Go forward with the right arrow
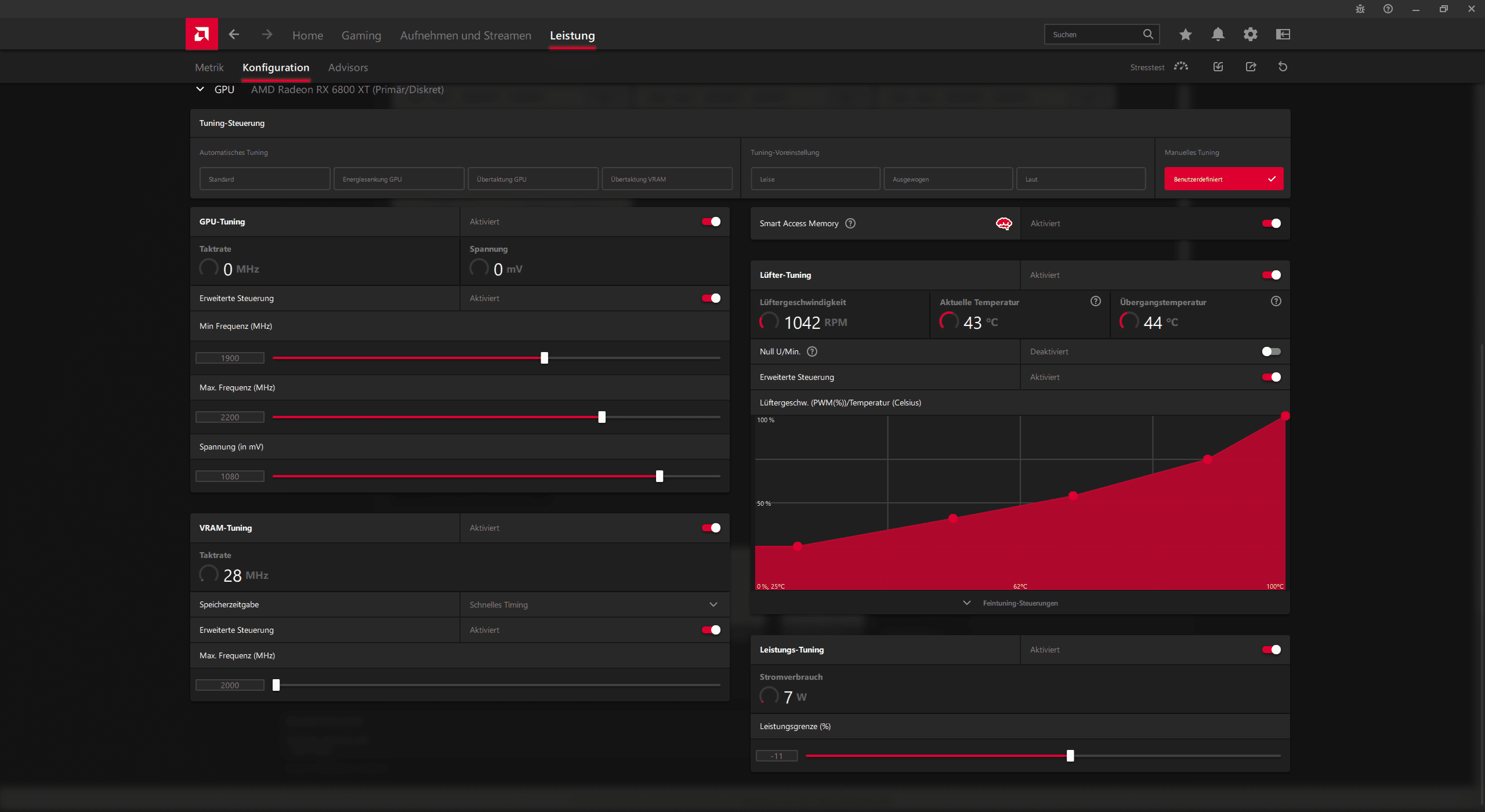The width and height of the screenshot is (1485, 812). (267, 35)
